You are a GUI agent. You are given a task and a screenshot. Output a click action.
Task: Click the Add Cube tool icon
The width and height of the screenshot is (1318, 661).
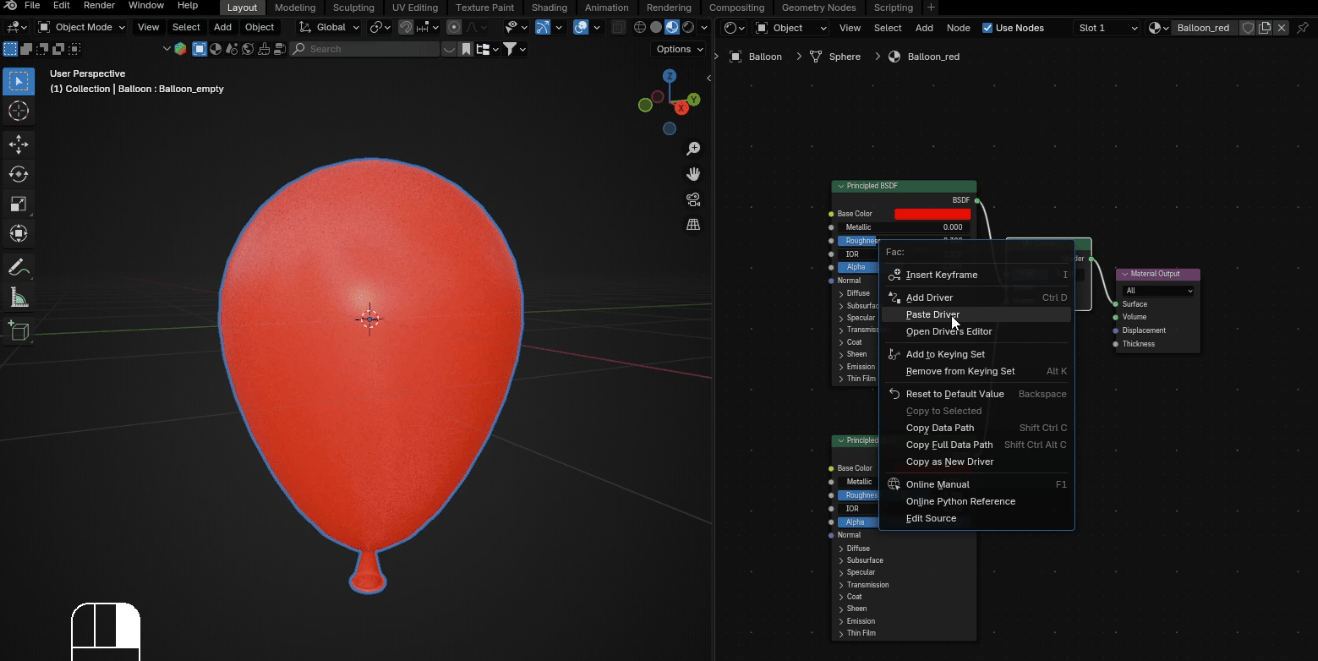[18, 331]
